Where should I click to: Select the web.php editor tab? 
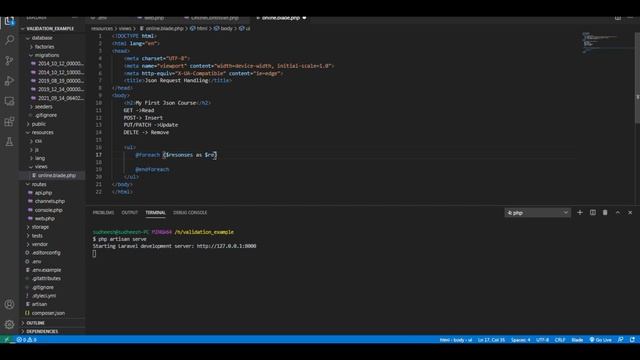[153, 18]
